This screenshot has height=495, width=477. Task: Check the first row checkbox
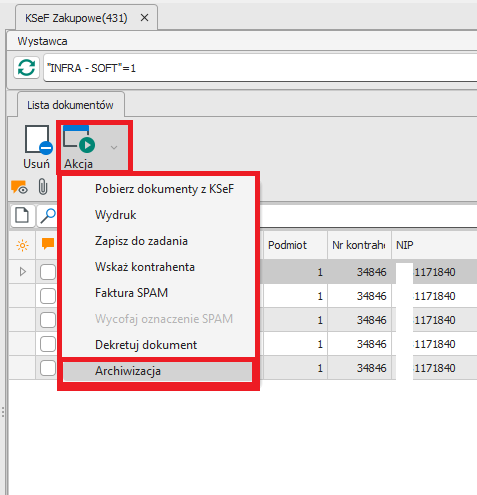[x=48, y=272]
